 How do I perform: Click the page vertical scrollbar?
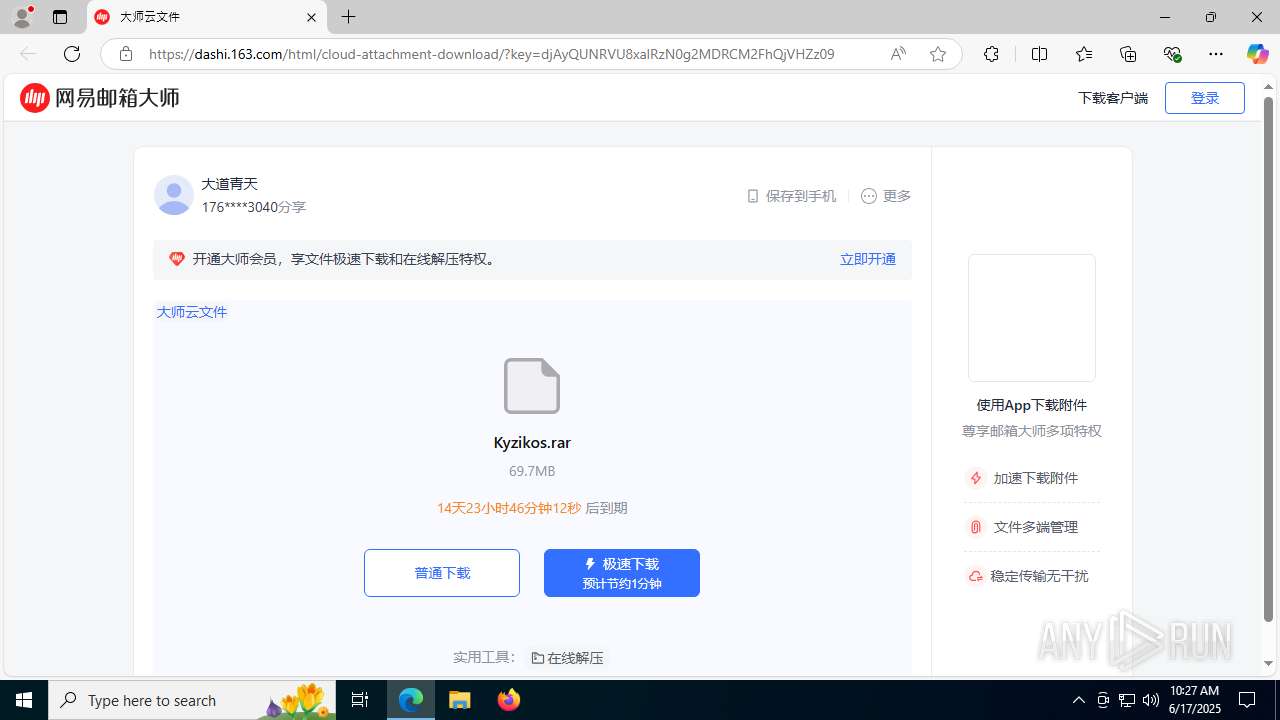pyautogui.click(x=1268, y=358)
